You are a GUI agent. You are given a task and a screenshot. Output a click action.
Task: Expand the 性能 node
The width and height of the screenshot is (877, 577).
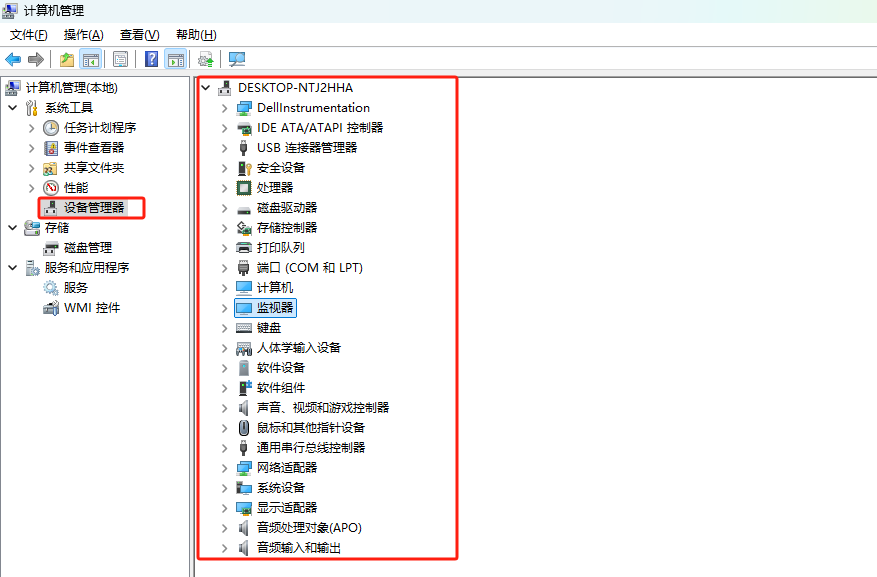[x=32, y=188]
